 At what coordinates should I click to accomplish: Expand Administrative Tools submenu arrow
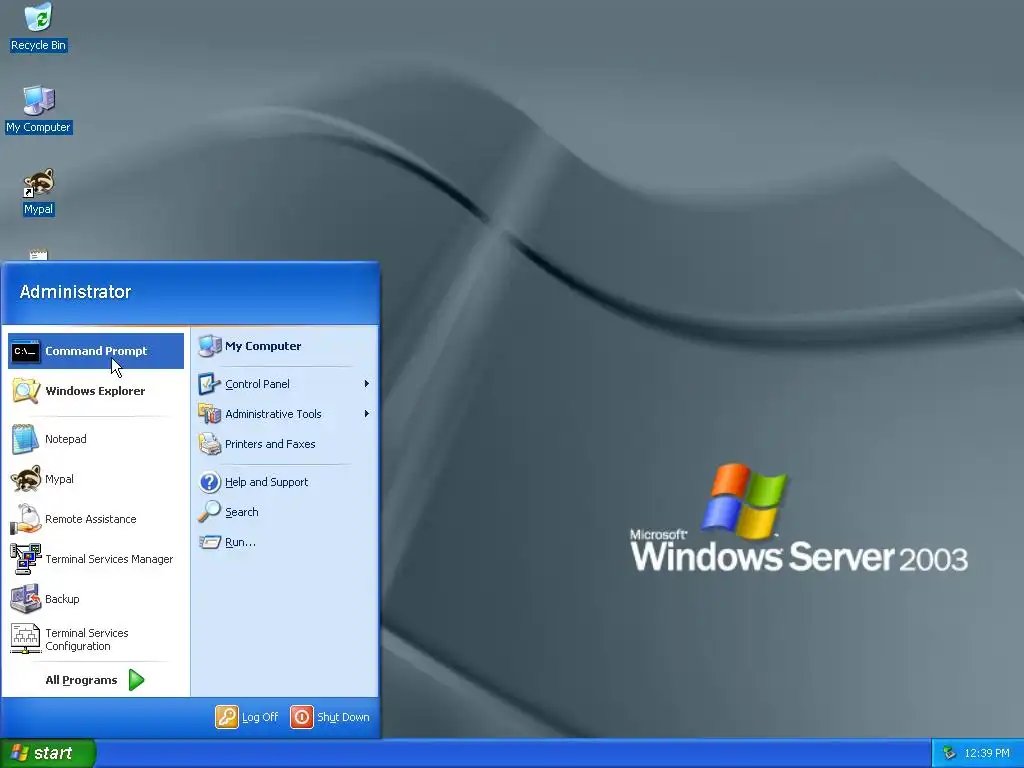[366, 414]
